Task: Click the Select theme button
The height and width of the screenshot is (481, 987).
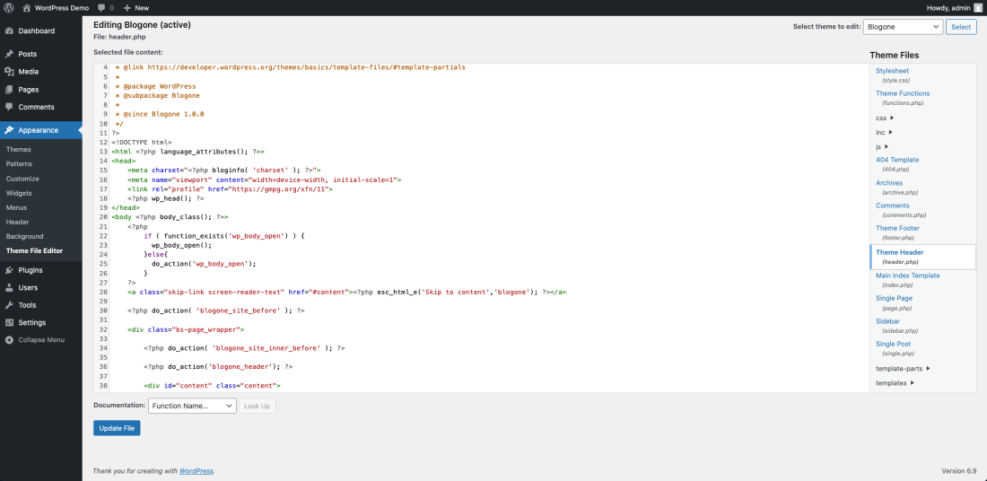Action: pyautogui.click(x=961, y=27)
